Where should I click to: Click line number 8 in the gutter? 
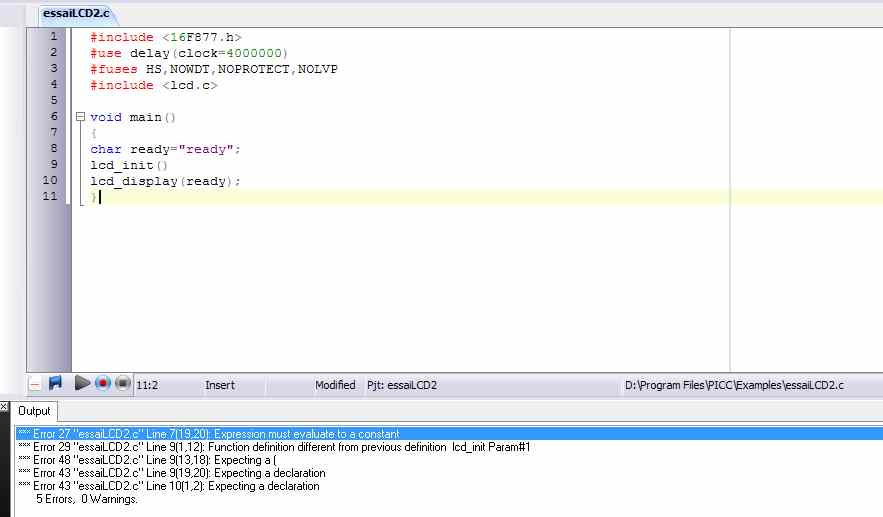53,148
